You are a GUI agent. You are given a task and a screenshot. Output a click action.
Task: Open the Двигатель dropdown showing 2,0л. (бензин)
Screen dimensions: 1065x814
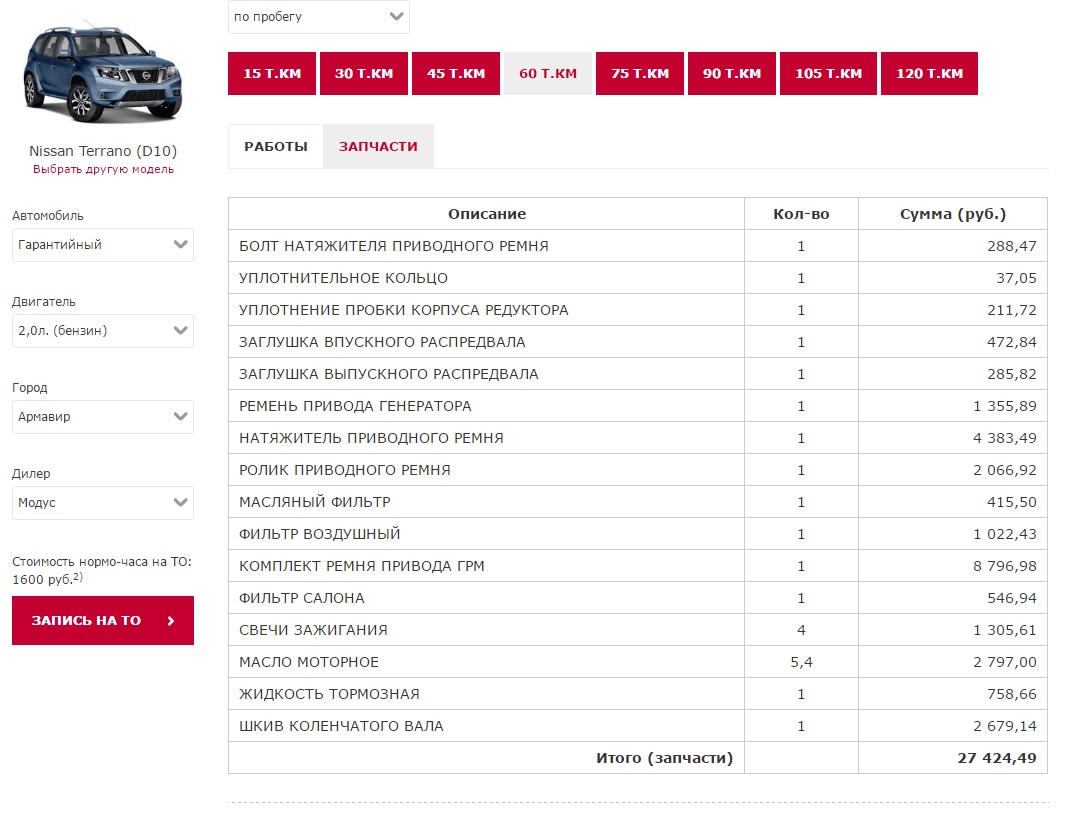103,331
